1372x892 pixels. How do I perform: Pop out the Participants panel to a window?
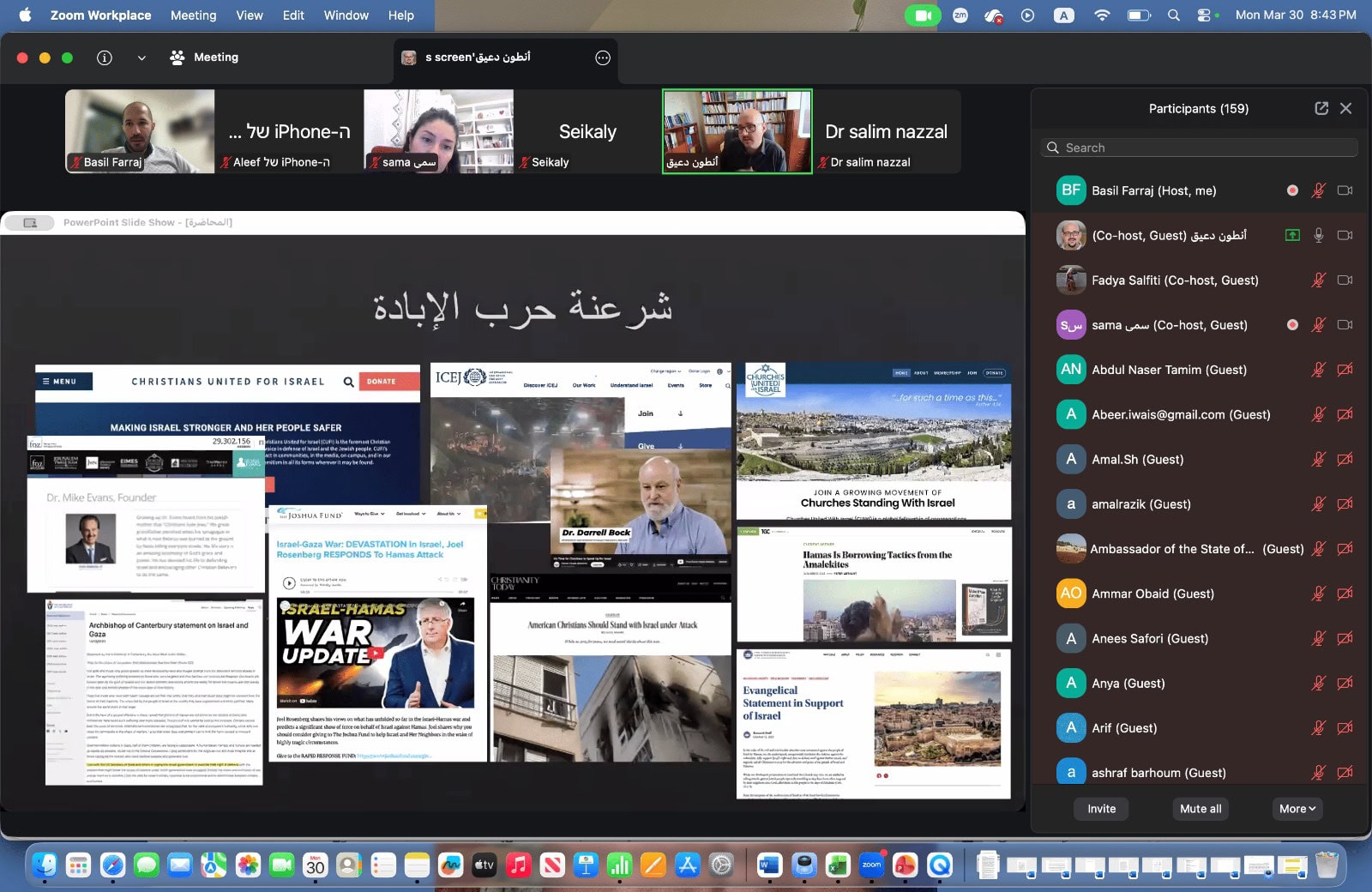tap(1319, 108)
